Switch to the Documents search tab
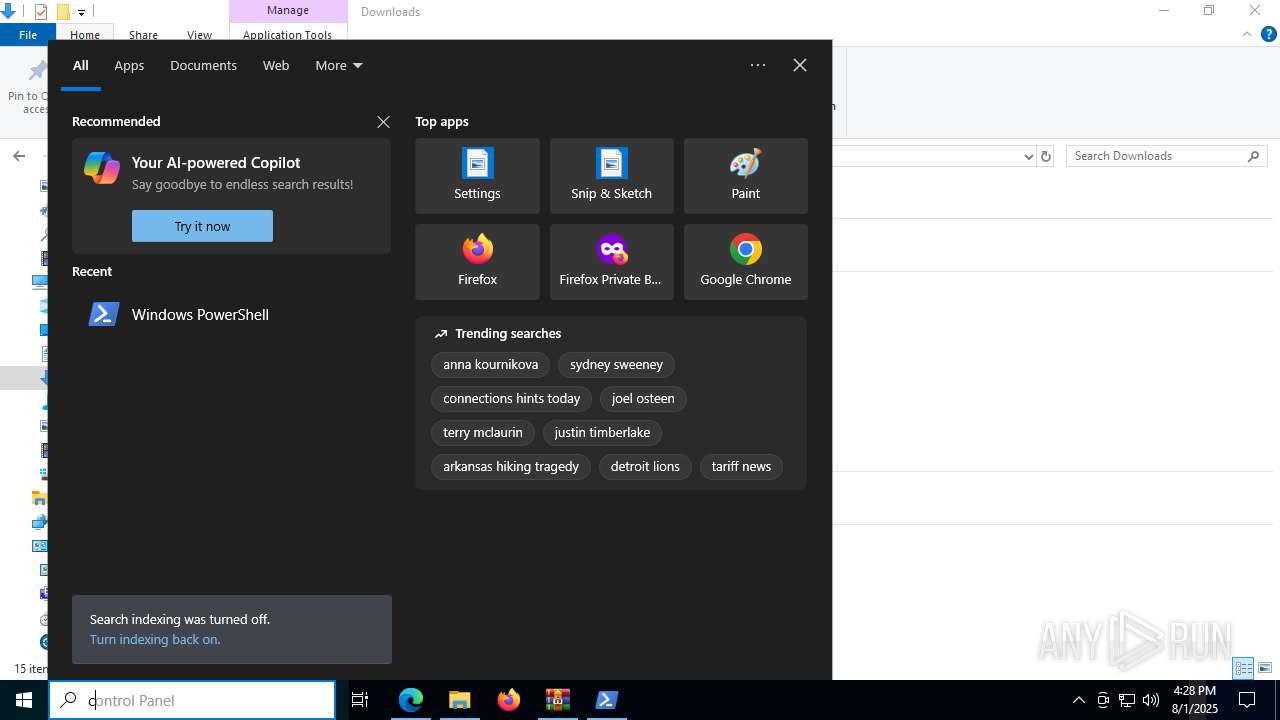This screenshot has height=720, width=1280. click(x=203, y=65)
